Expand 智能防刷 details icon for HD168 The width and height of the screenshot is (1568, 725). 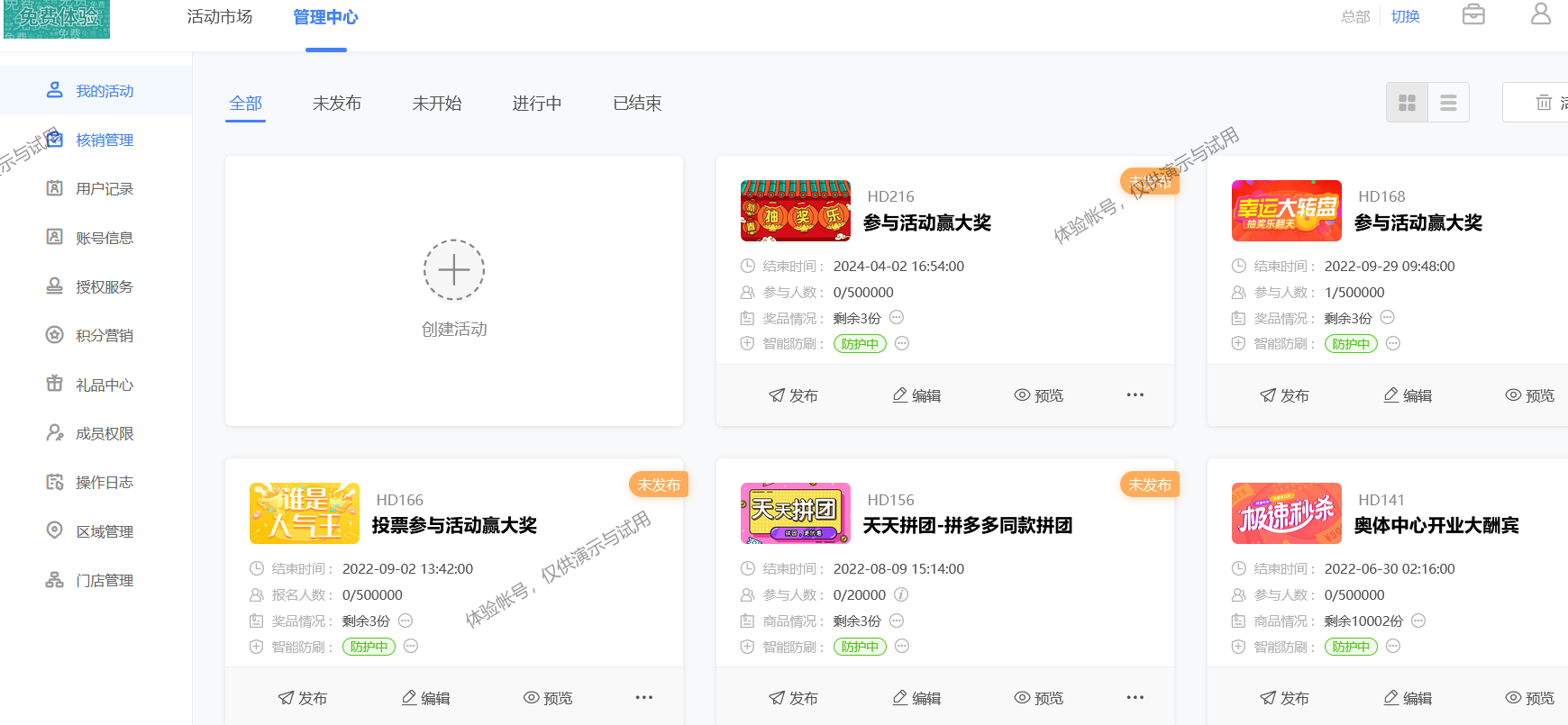click(x=1393, y=343)
